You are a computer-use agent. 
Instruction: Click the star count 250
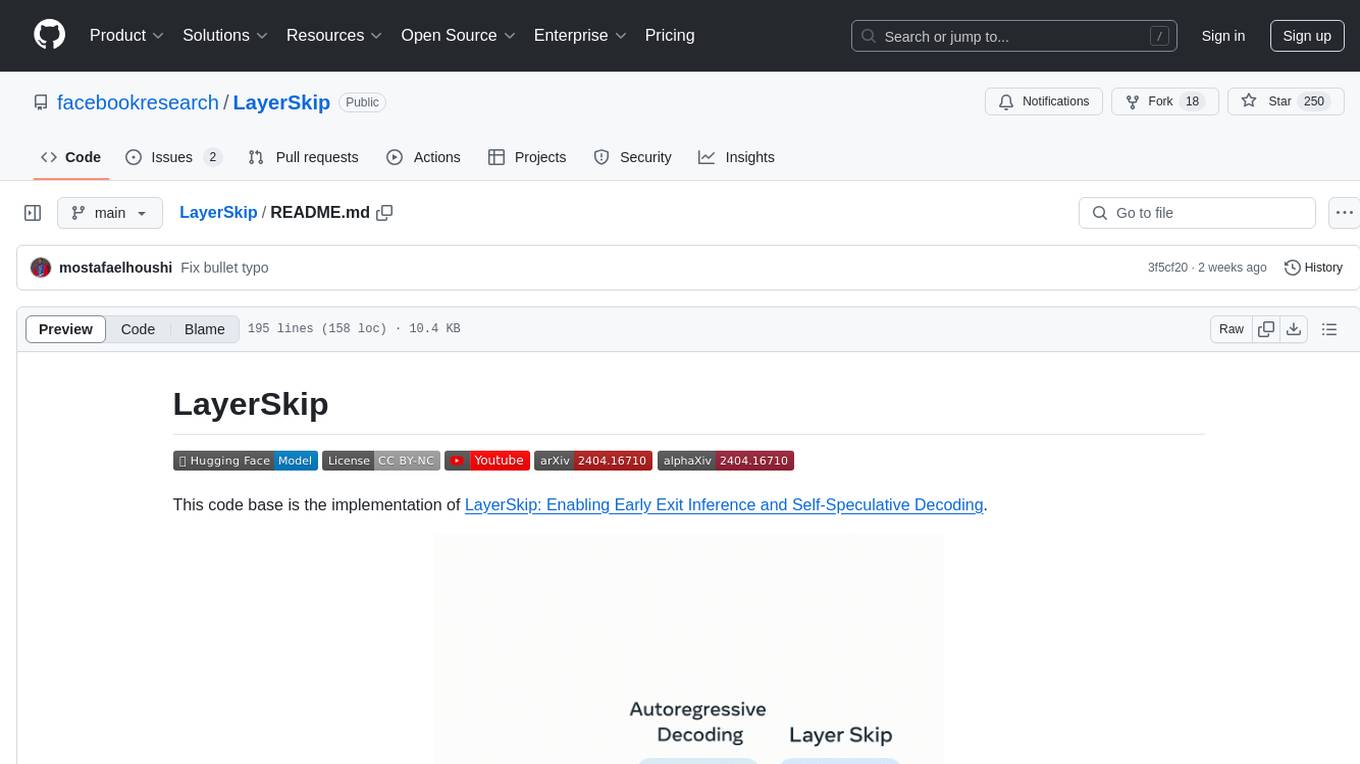click(1314, 102)
